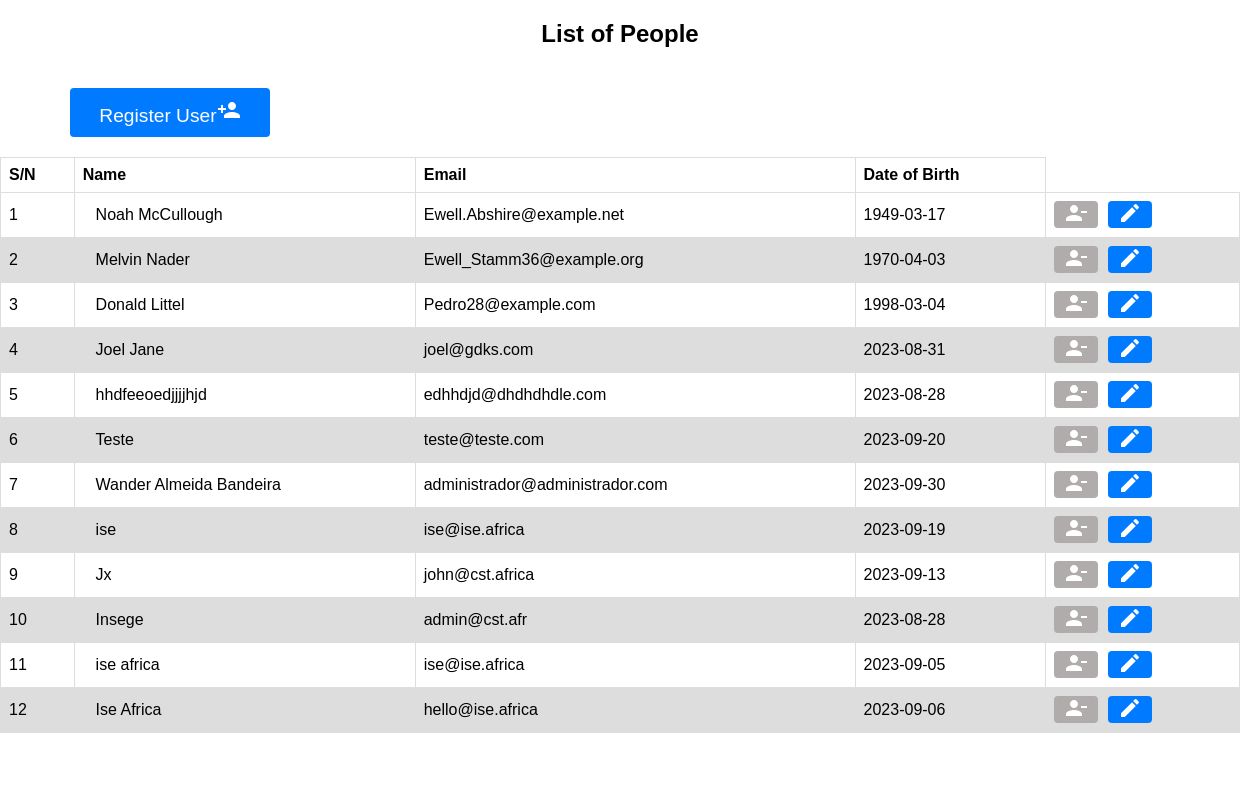
Task: Edit Wander Almeida Bandeira's record
Action: point(1130,485)
